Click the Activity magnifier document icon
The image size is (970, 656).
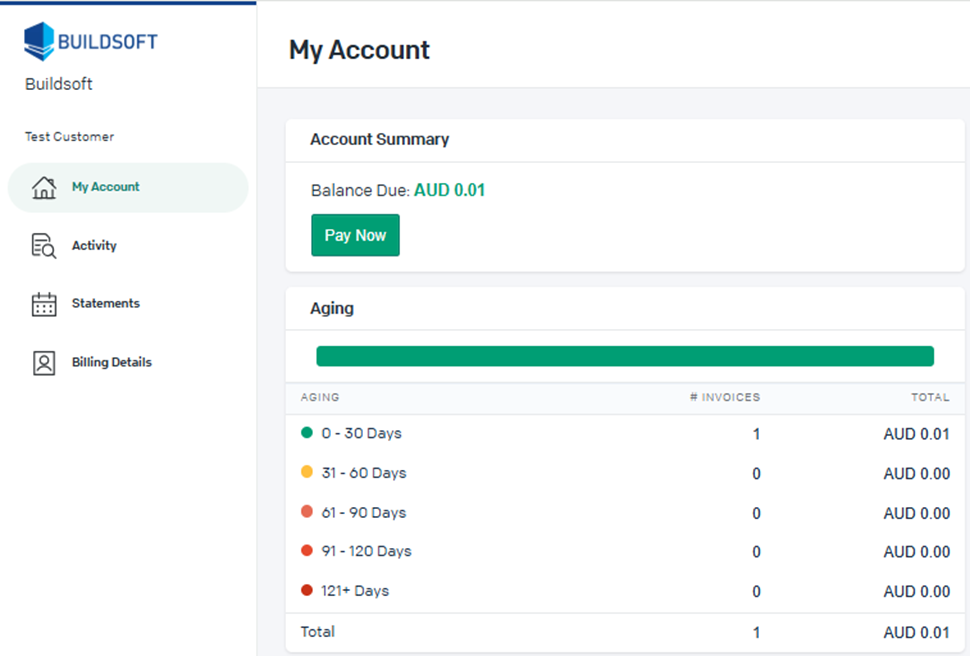point(44,246)
